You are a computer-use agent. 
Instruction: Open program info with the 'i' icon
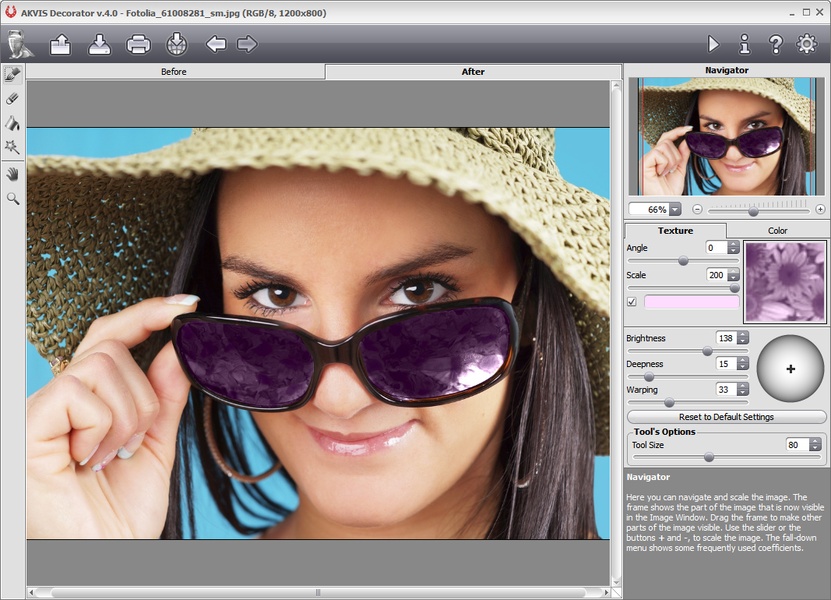744,44
